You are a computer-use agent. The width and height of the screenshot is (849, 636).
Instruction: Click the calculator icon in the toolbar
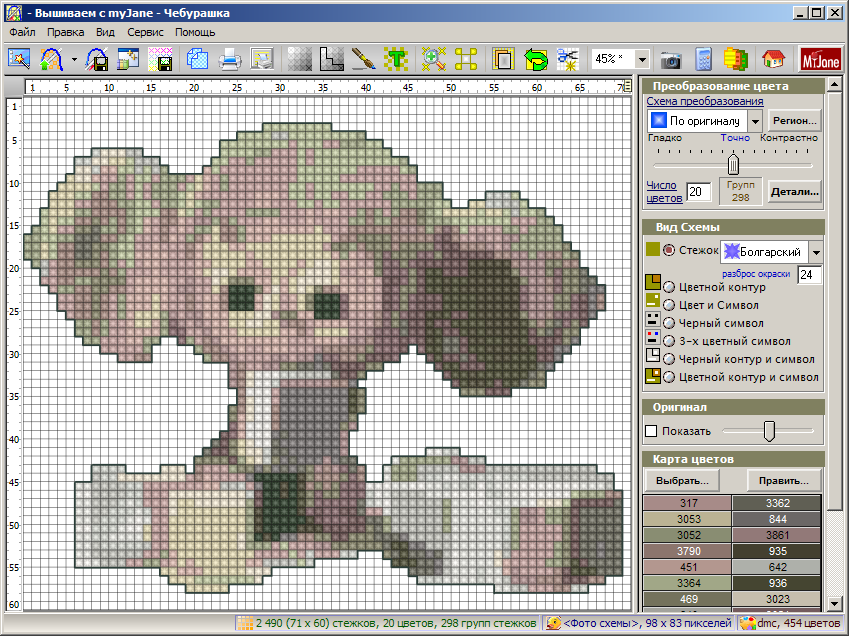[703, 59]
